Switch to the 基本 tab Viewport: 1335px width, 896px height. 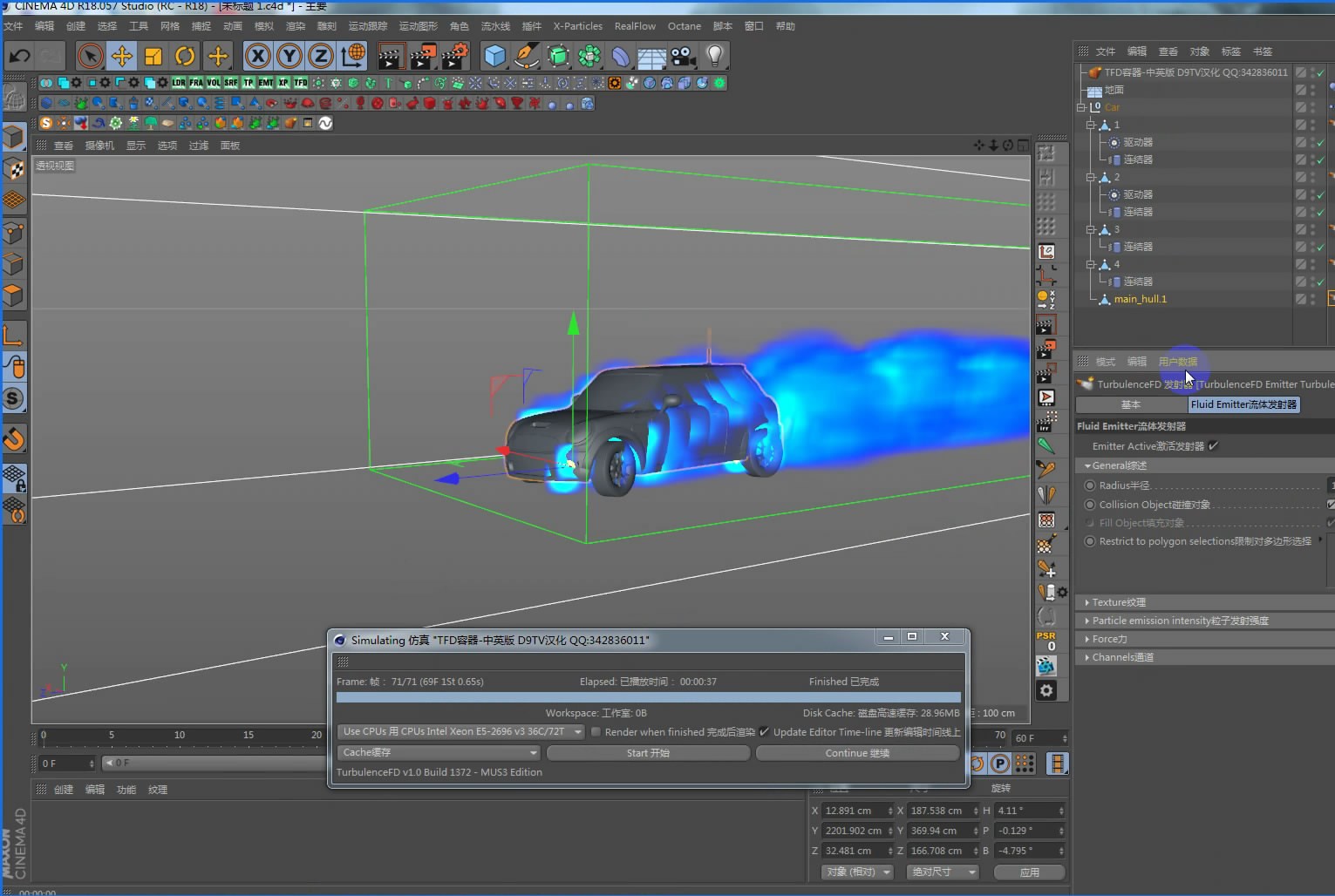[1131, 404]
